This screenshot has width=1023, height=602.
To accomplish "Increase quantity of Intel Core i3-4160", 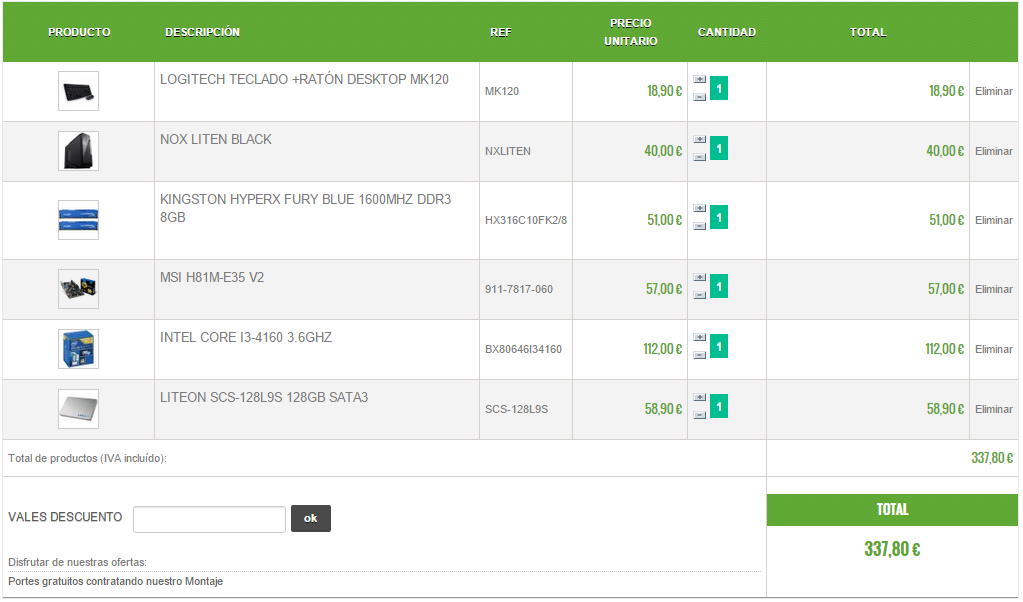I will [x=699, y=338].
